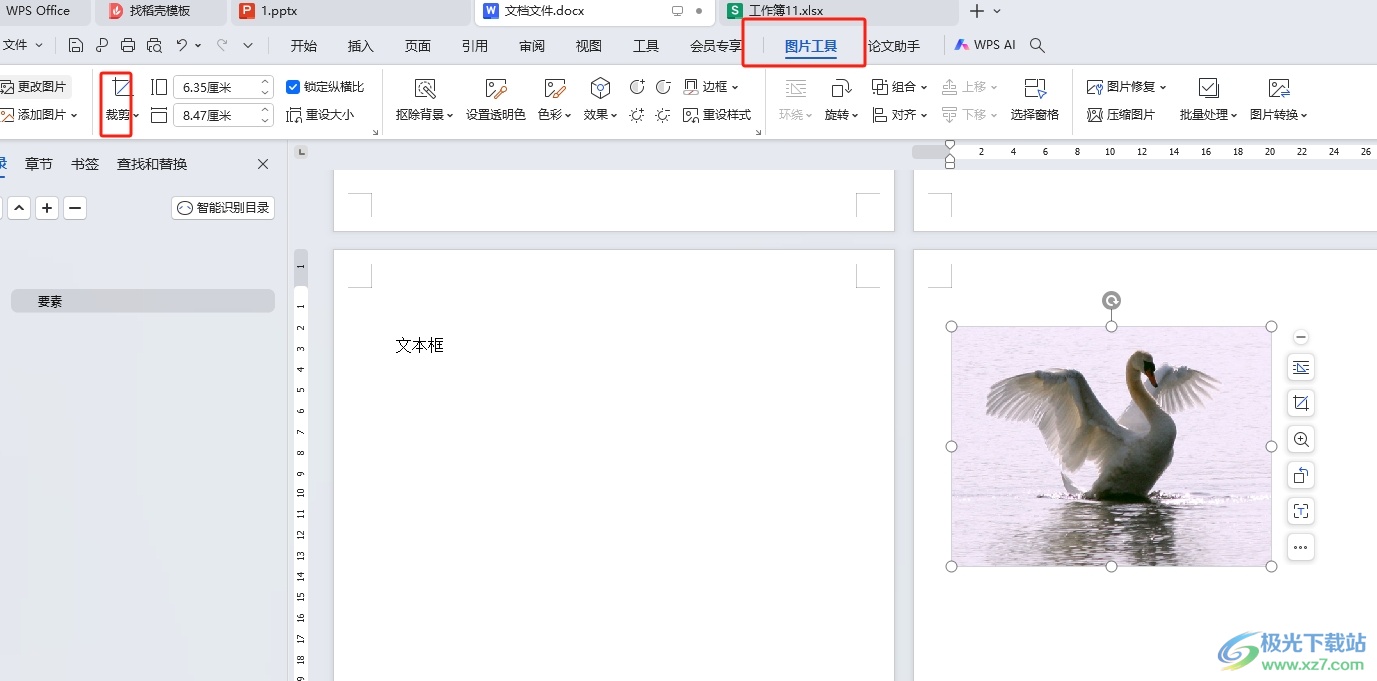1377x681 pixels.
Task: Open the WPS AI button
Action: (985, 45)
